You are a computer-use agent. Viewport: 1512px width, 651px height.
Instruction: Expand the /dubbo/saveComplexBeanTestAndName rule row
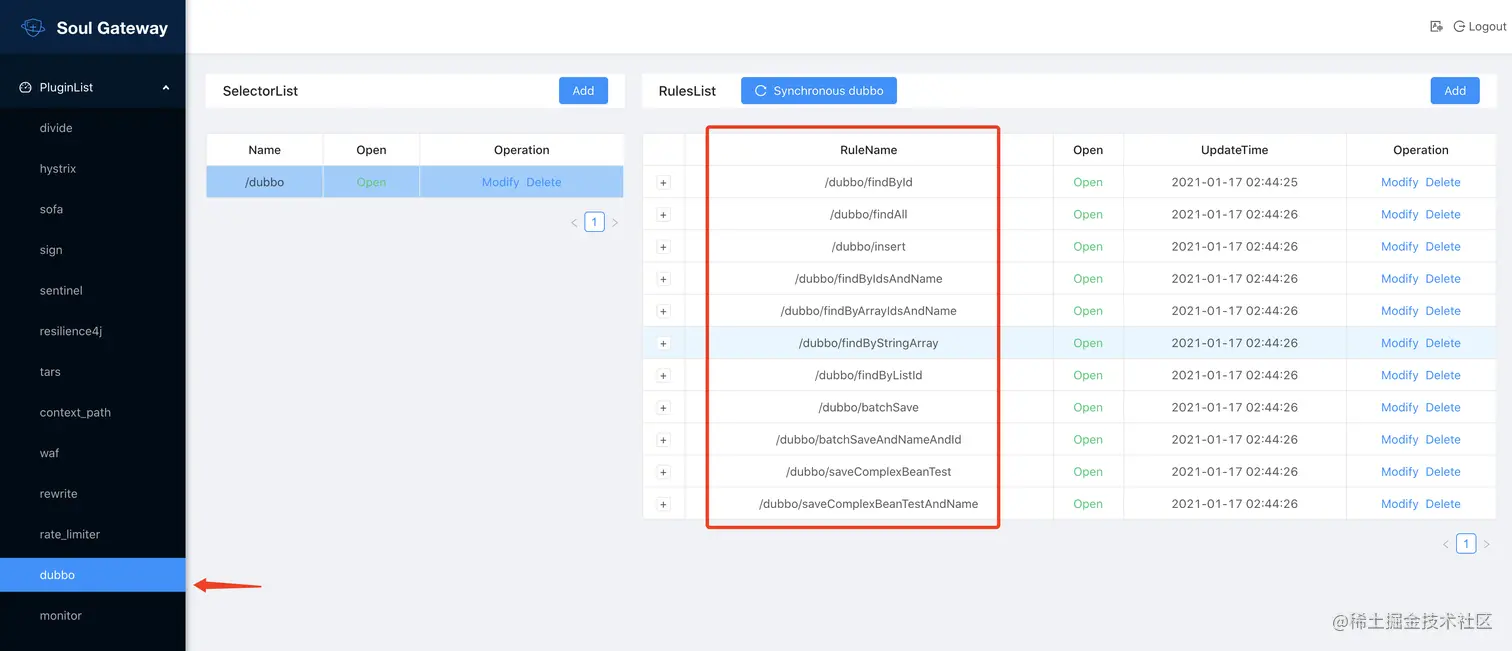(x=663, y=504)
